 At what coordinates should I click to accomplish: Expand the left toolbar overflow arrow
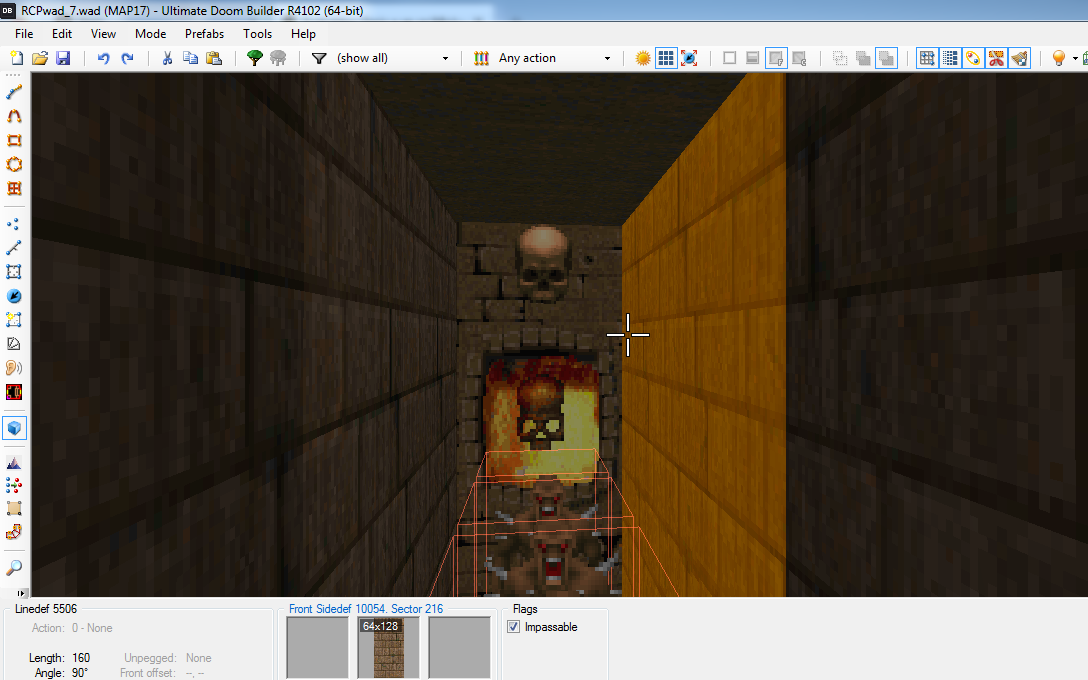[x=22, y=593]
